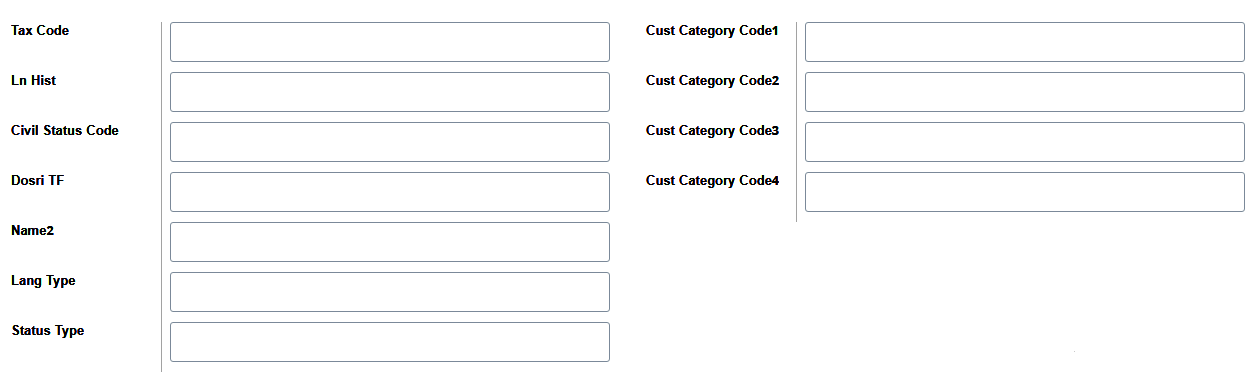This screenshot has height=374, width=1259.
Task: Focus the Cust Category Code1 field
Action: coord(1025,42)
